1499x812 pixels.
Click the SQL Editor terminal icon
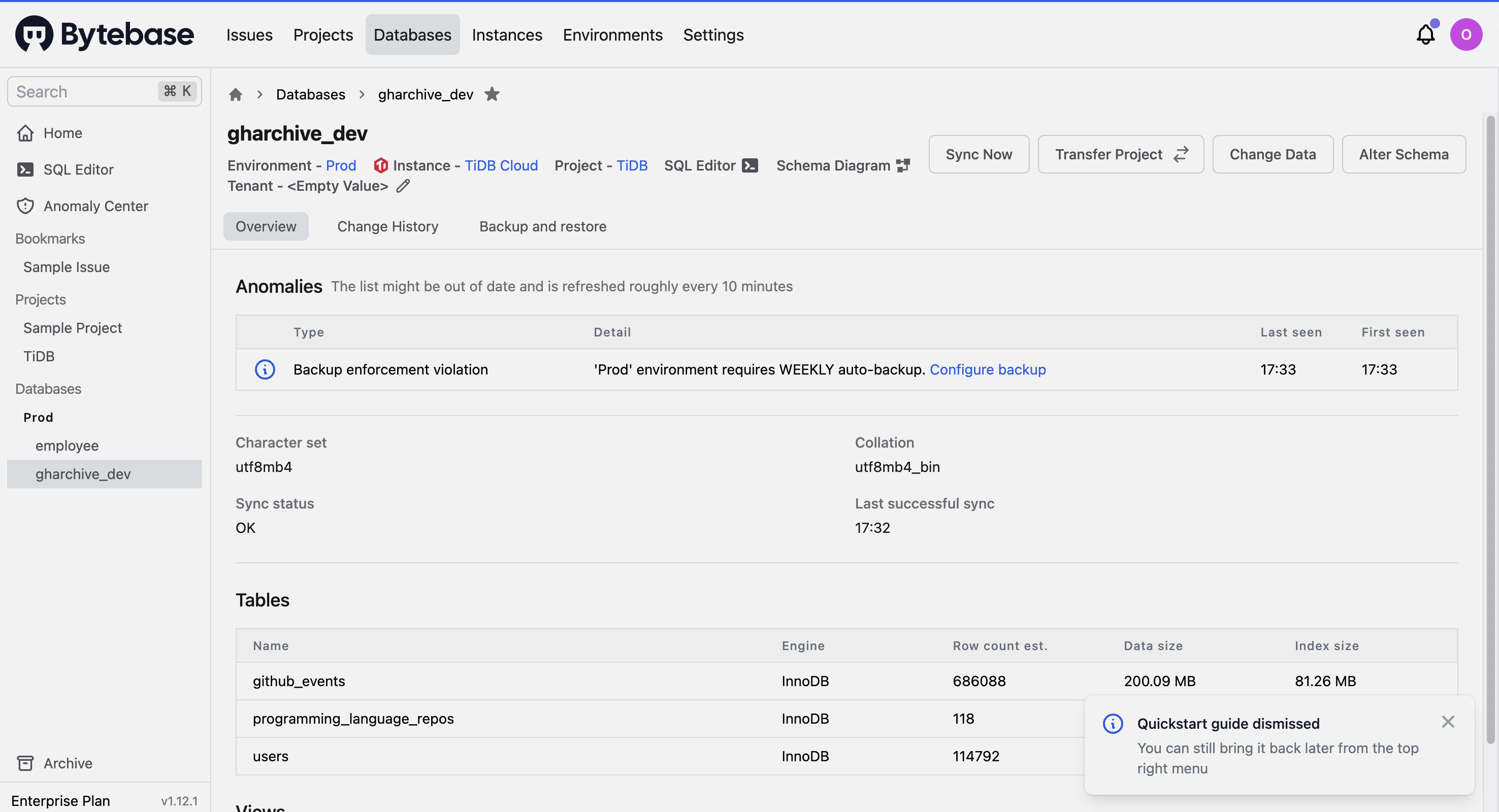coord(750,164)
